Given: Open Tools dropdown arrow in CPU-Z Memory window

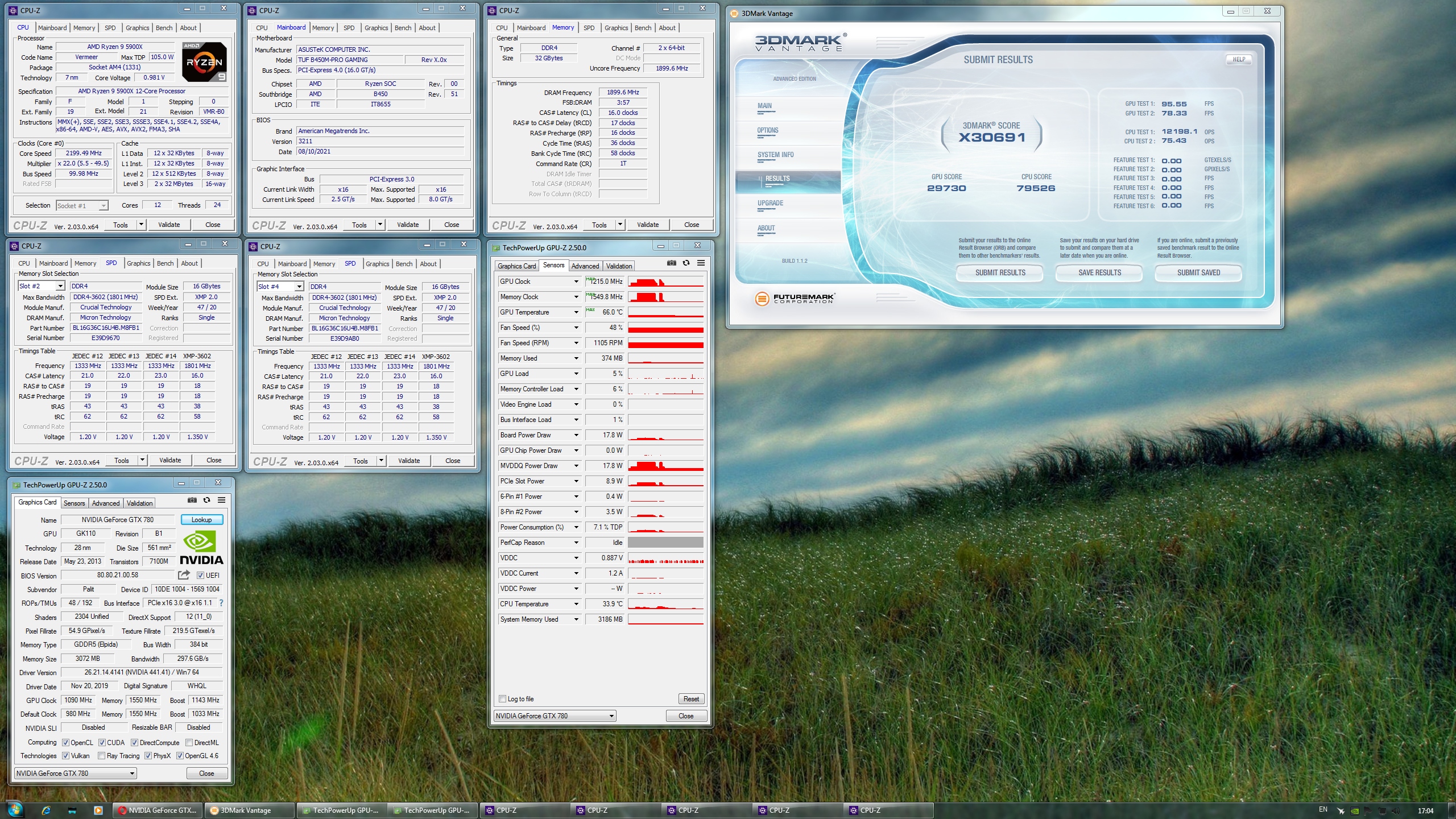Looking at the screenshot, I should [620, 225].
